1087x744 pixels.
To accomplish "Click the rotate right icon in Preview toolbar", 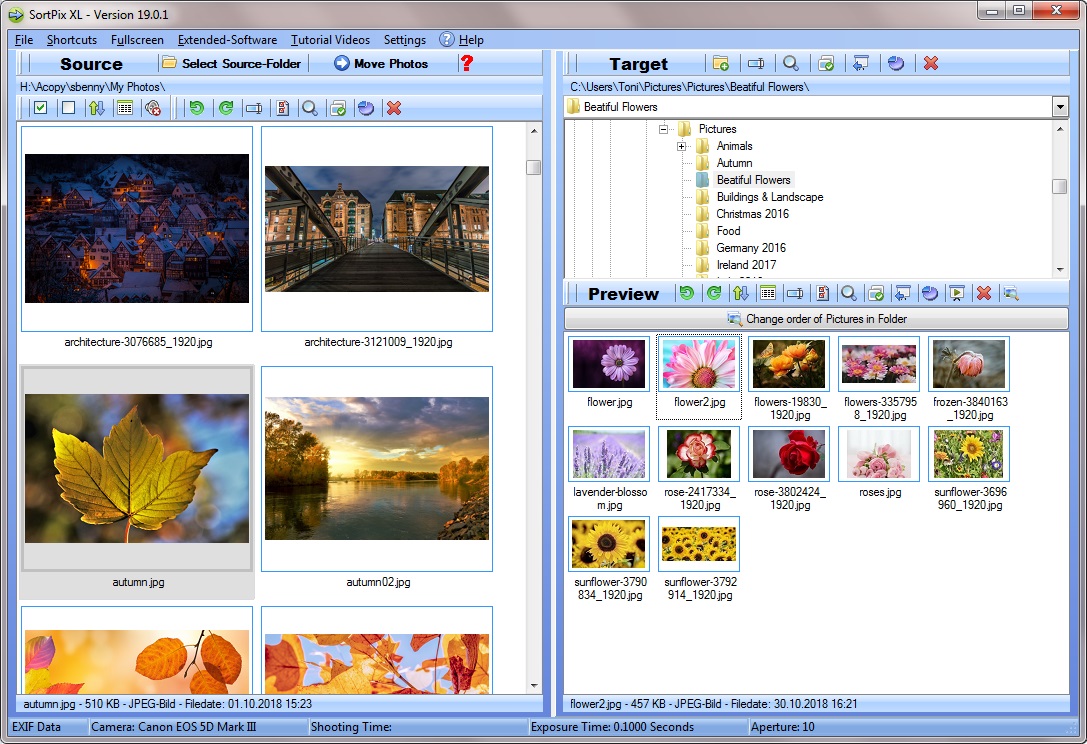I will [x=713, y=293].
